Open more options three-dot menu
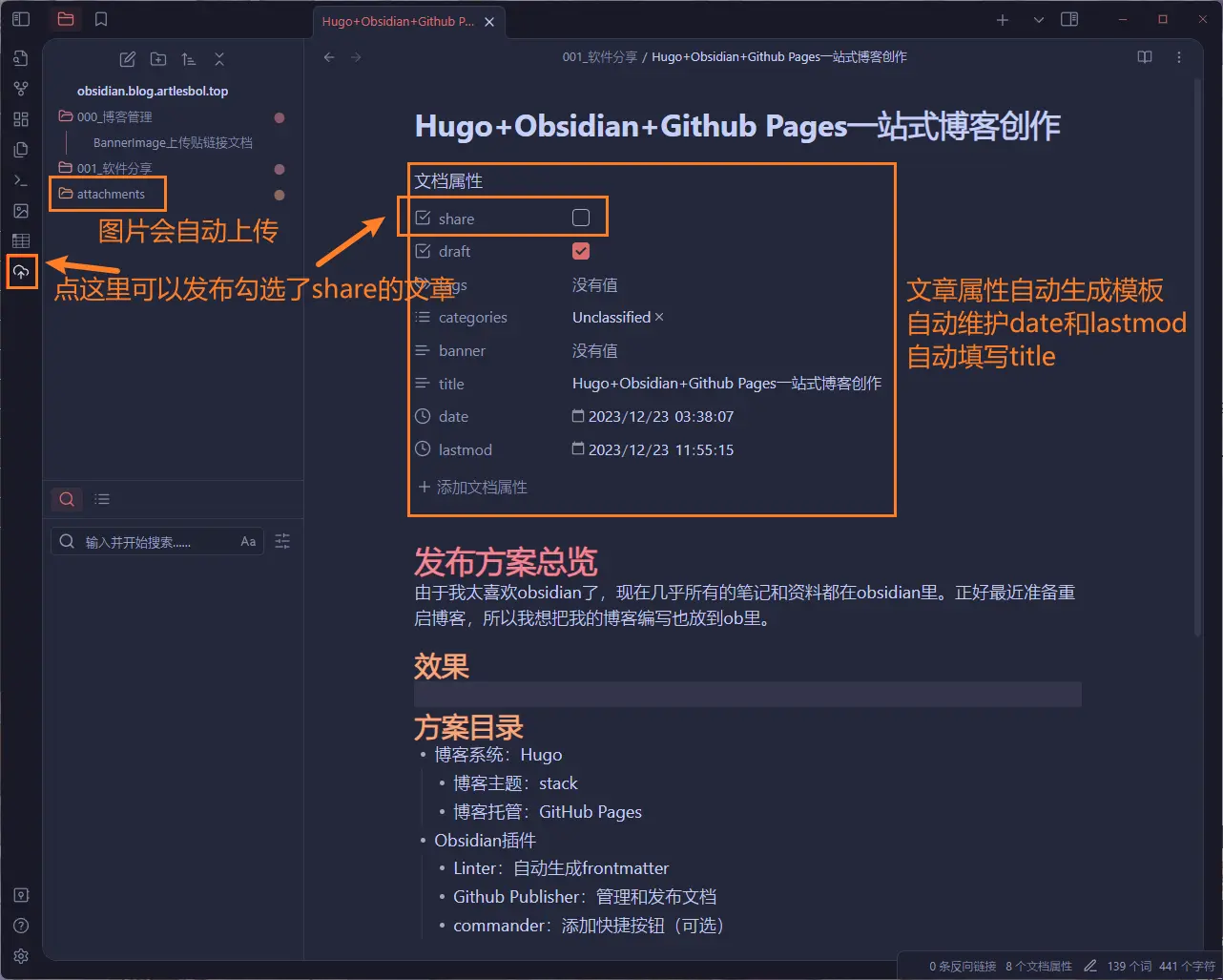The width and height of the screenshot is (1223, 980). pos(1179,57)
